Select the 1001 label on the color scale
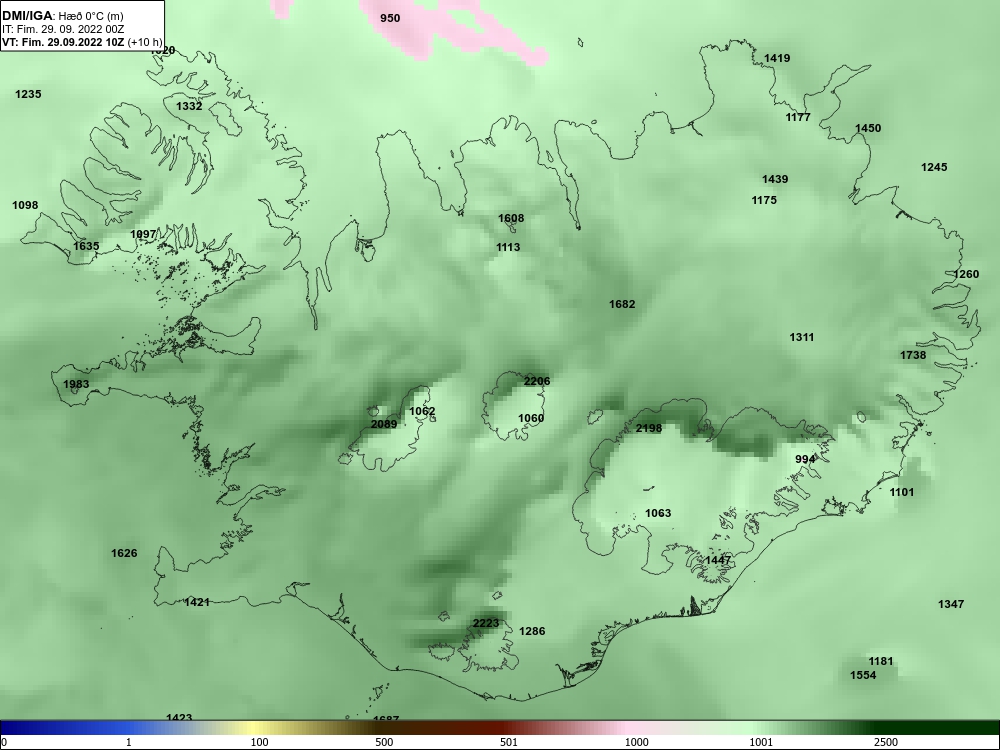 pos(761,742)
